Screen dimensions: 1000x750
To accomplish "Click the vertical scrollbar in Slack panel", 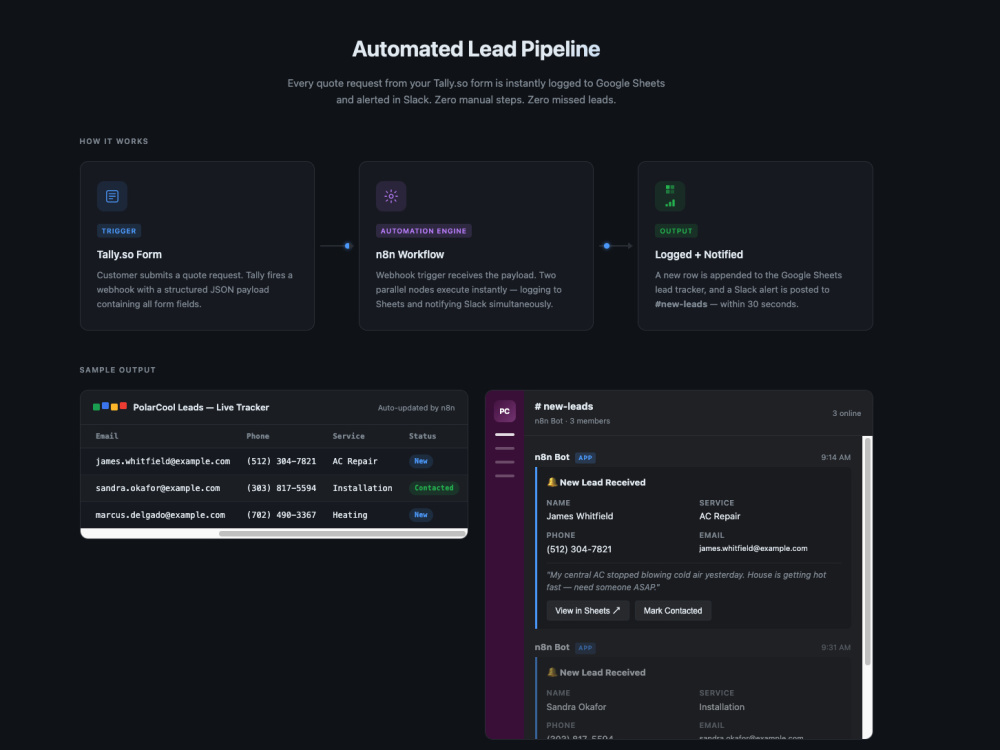I will click(867, 552).
